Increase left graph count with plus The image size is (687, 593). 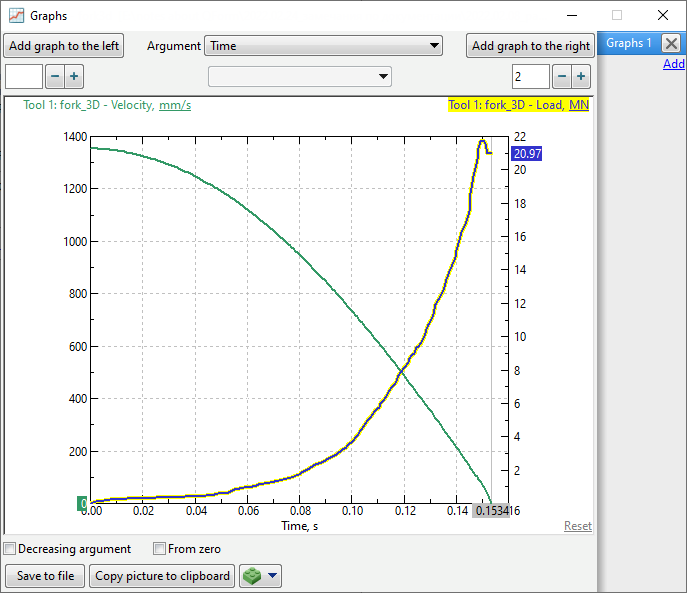[x=74, y=77]
